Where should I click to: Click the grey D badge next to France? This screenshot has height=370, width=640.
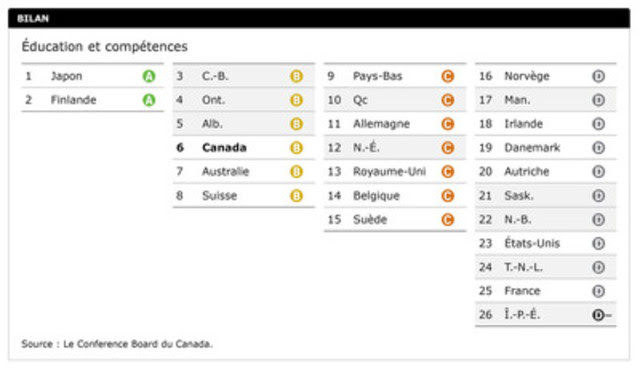[598, 291]
